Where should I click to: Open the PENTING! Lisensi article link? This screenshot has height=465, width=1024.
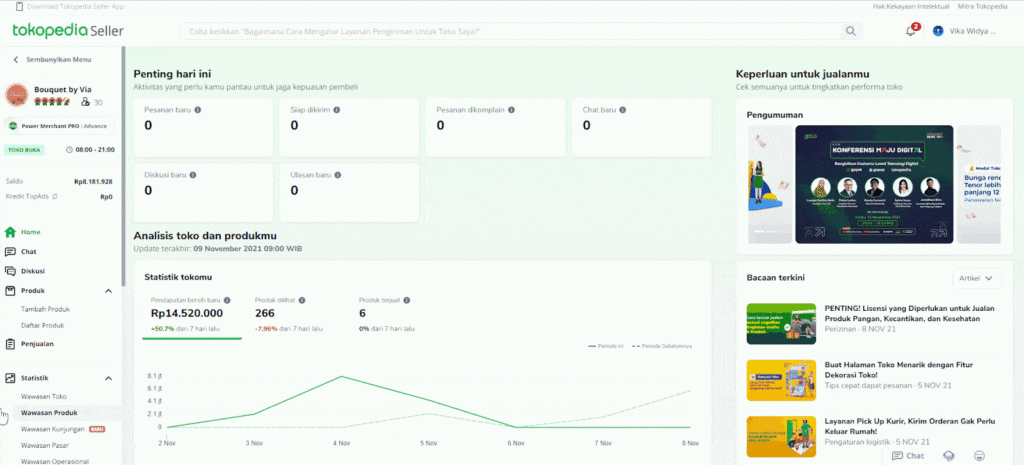pos(910,313)
